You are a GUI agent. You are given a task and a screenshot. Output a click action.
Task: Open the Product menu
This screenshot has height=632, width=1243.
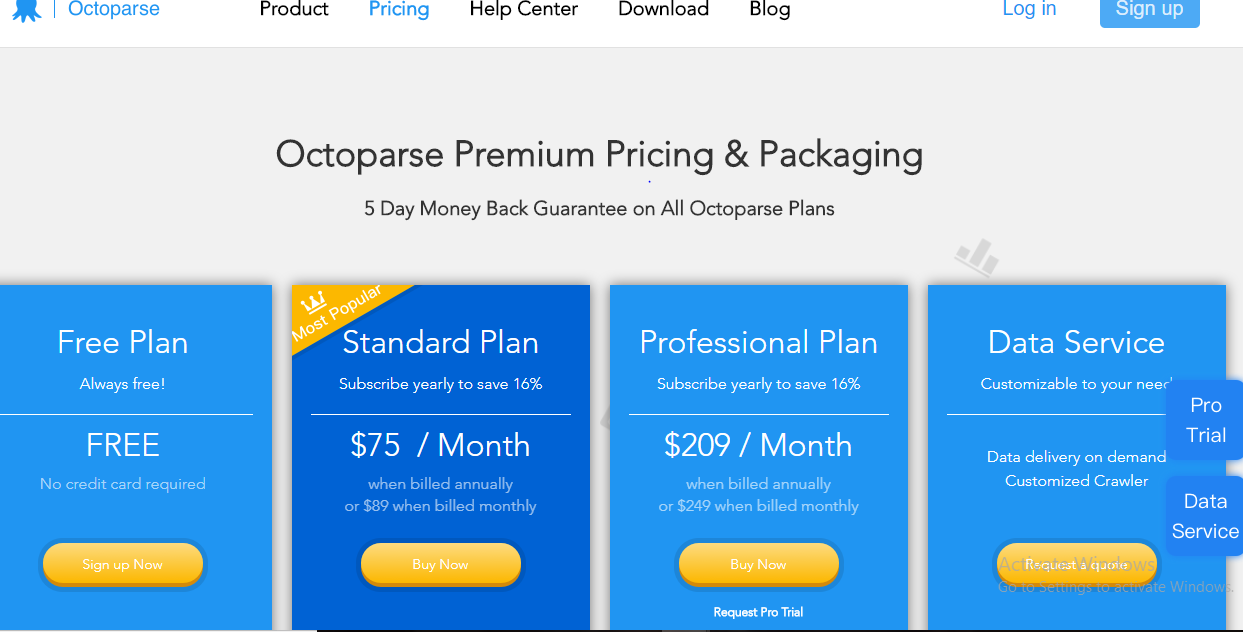point(294,9)
